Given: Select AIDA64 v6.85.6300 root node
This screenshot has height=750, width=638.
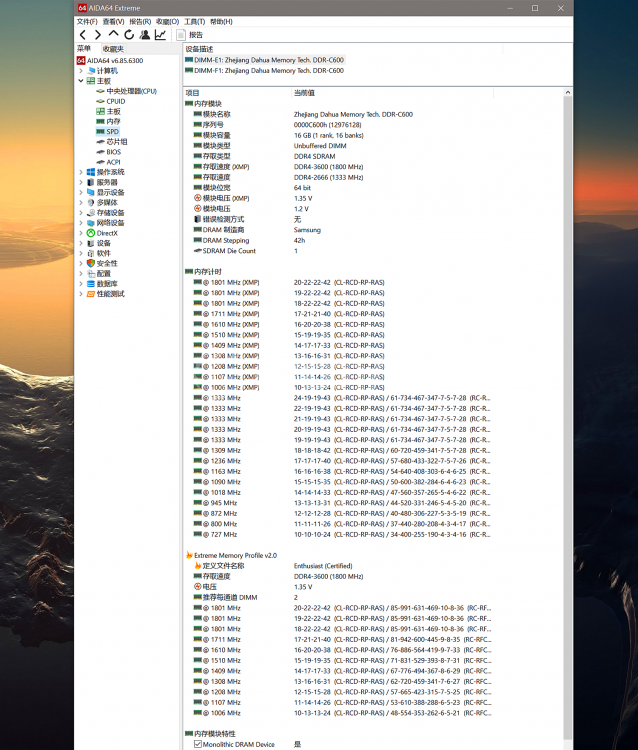Looking at the screenshot, I should 115,61.
